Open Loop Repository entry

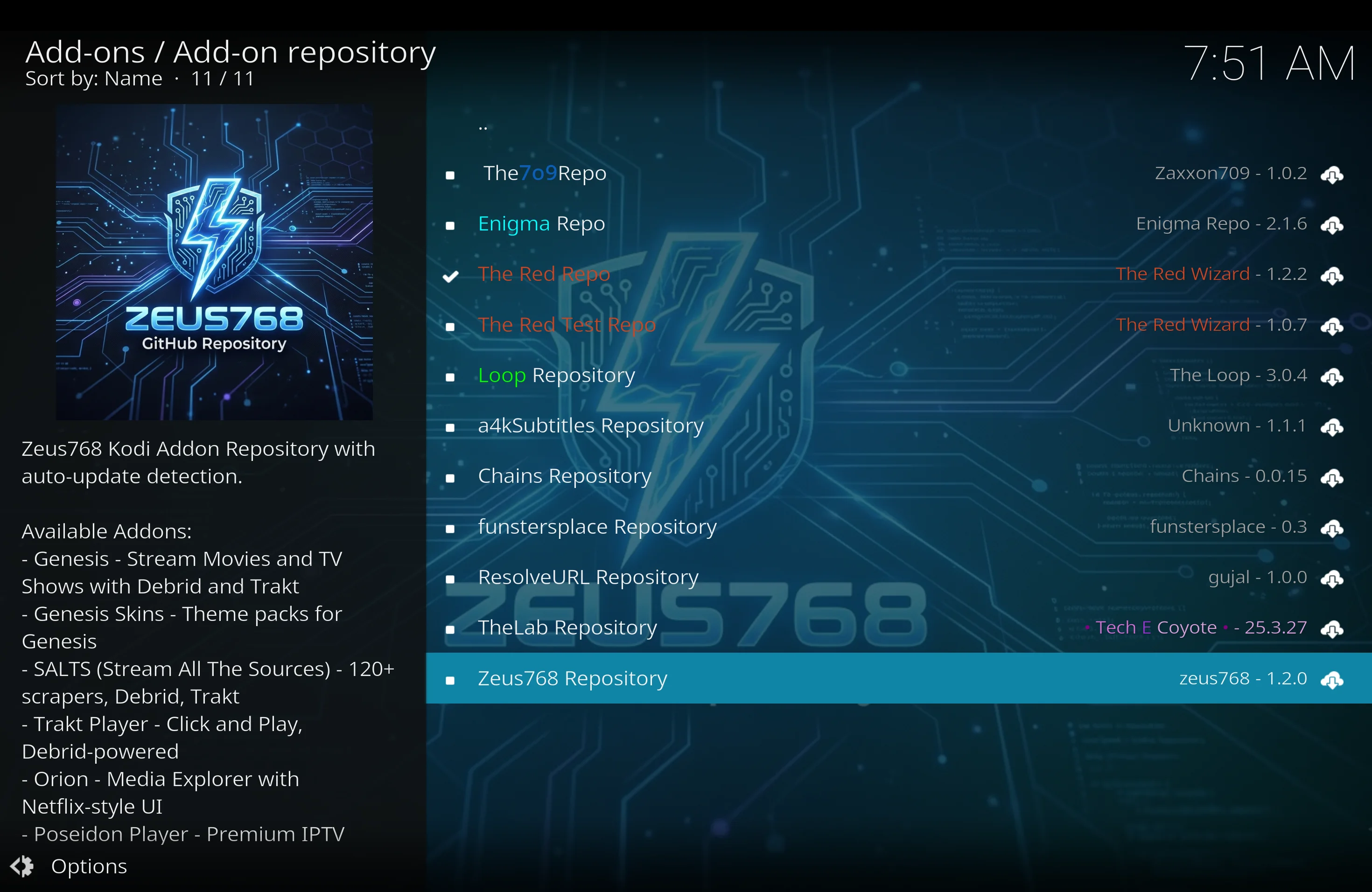click(x=899, y=375)
